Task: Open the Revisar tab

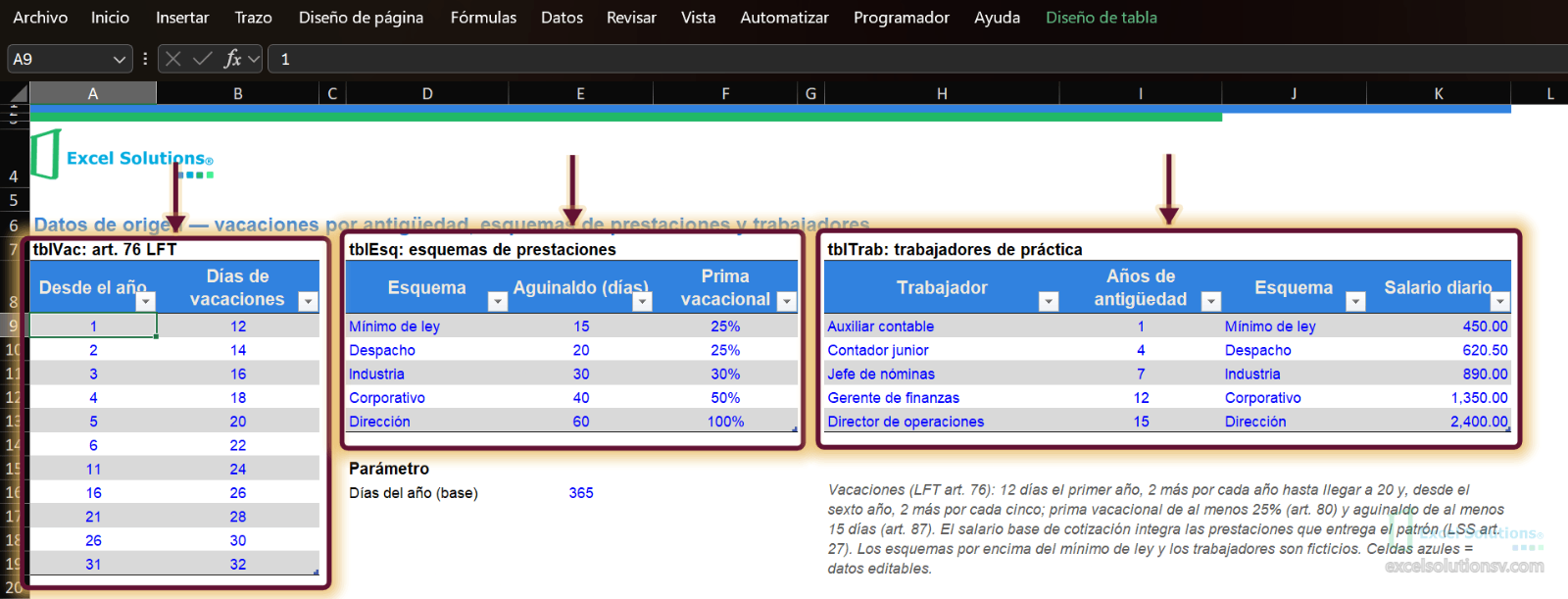Action: tap(631, 18)
